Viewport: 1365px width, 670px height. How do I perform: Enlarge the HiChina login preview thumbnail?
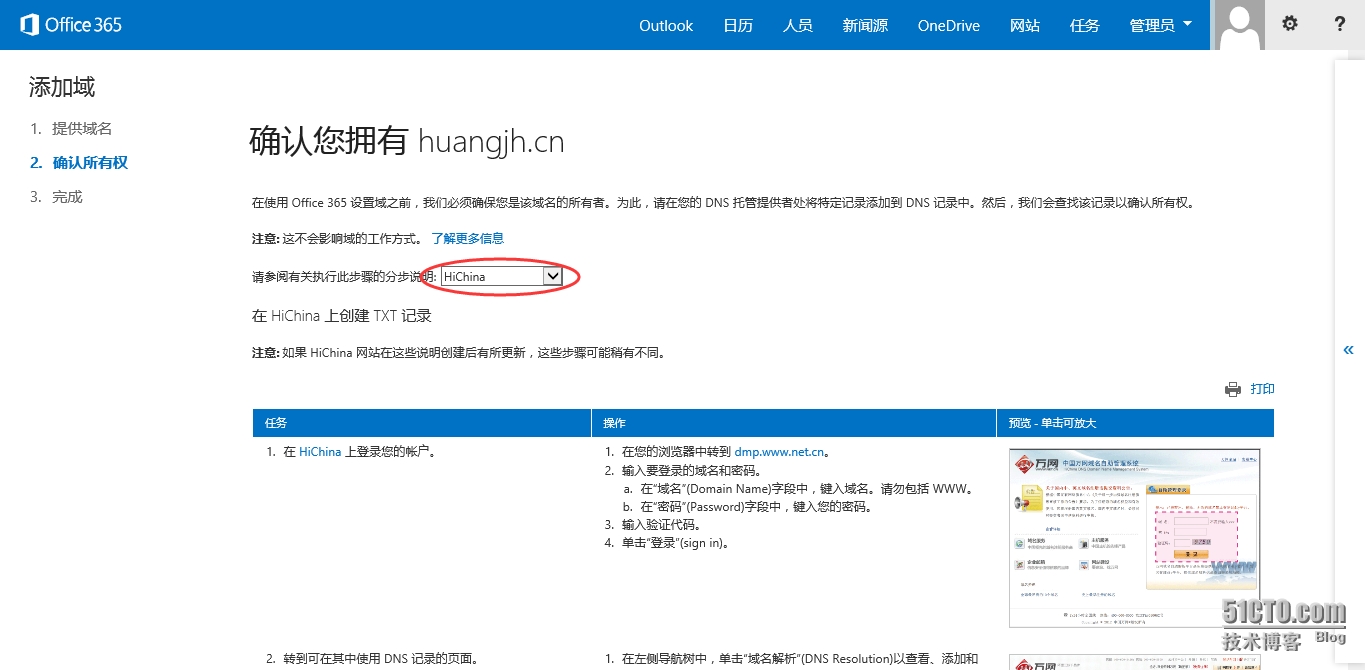pos(1134,537)
